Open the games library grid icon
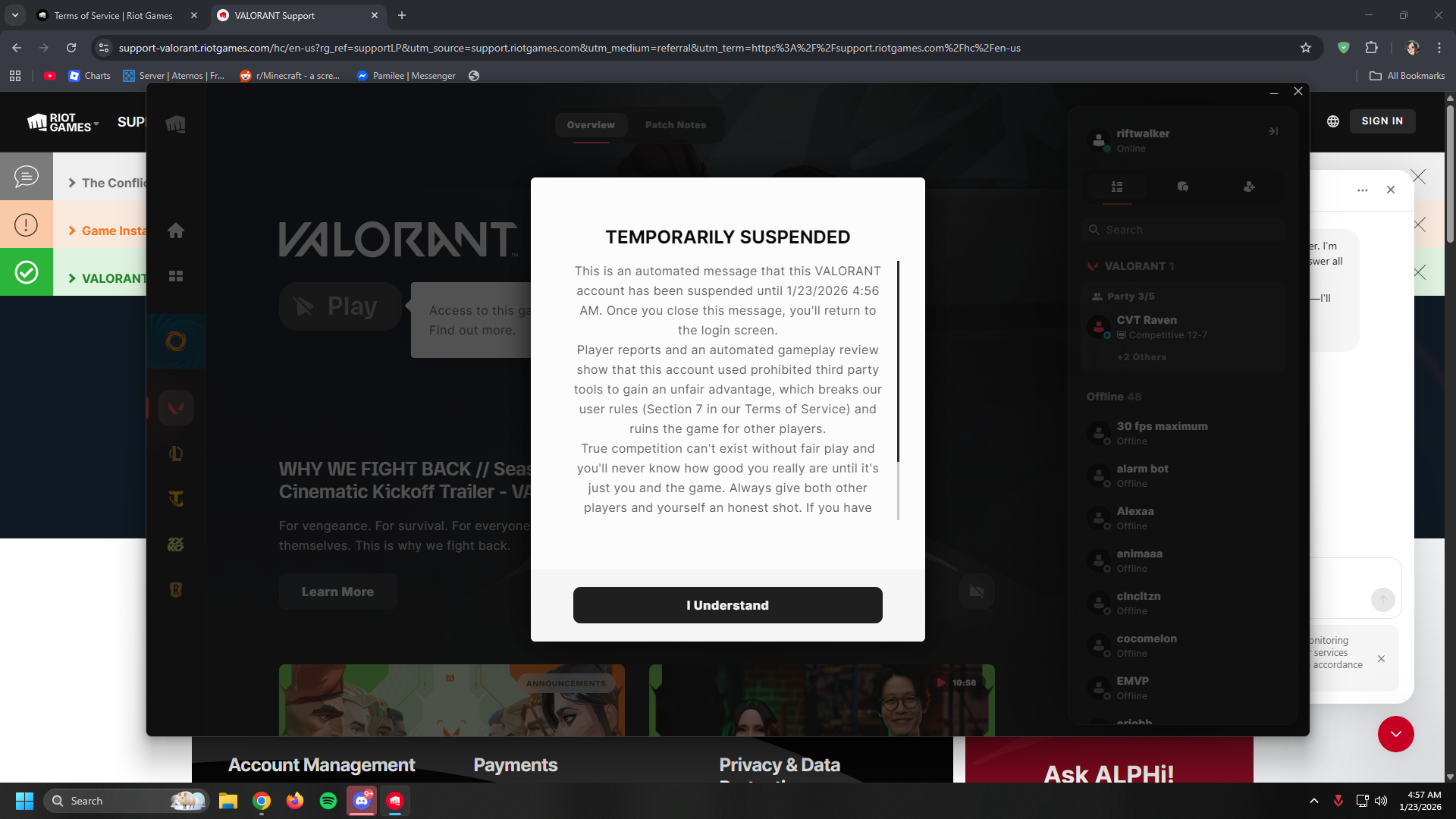This screenshot has height=819, width=1456. coord(176,276)
